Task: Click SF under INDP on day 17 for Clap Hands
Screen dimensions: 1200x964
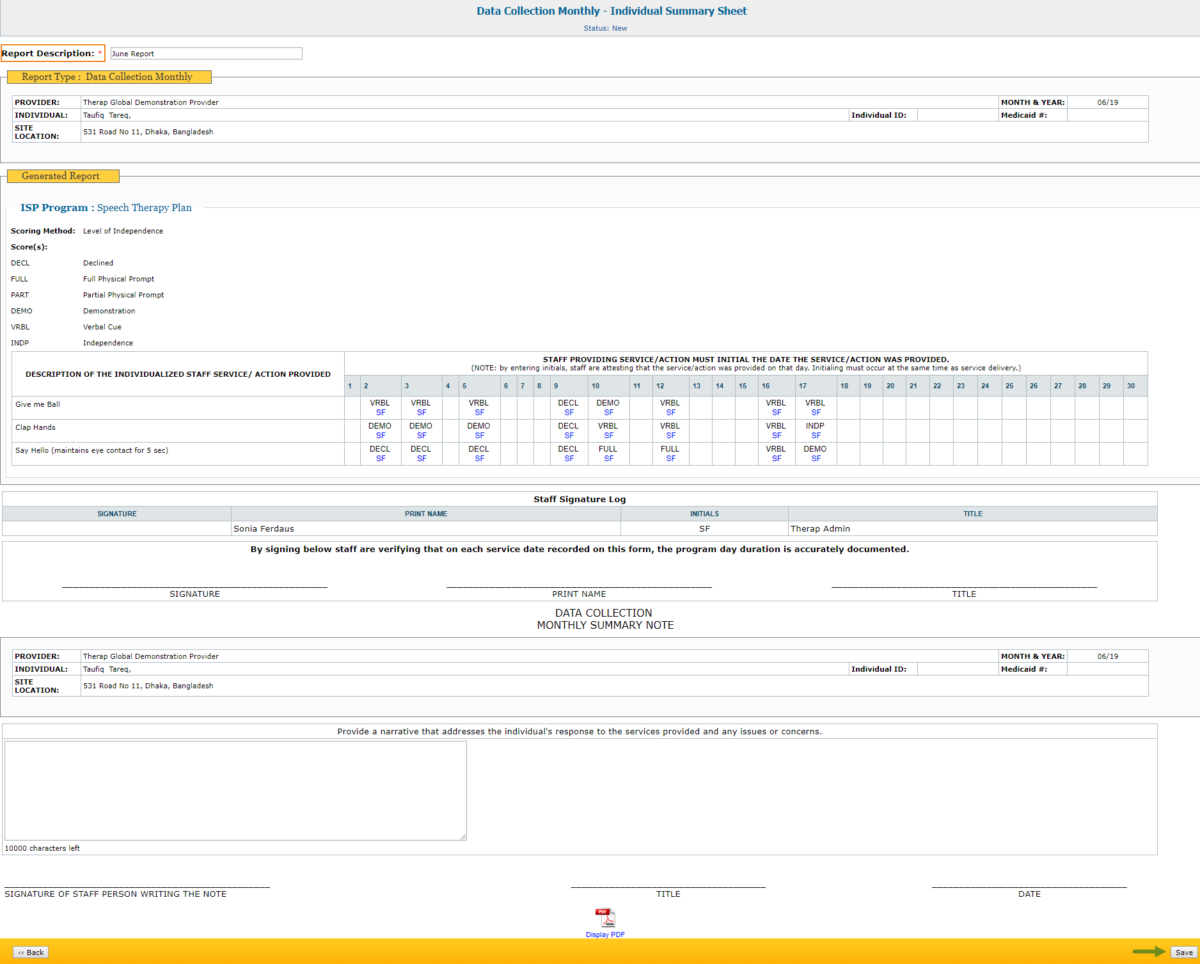Action: pyautogui.click(x=815, y=434)
